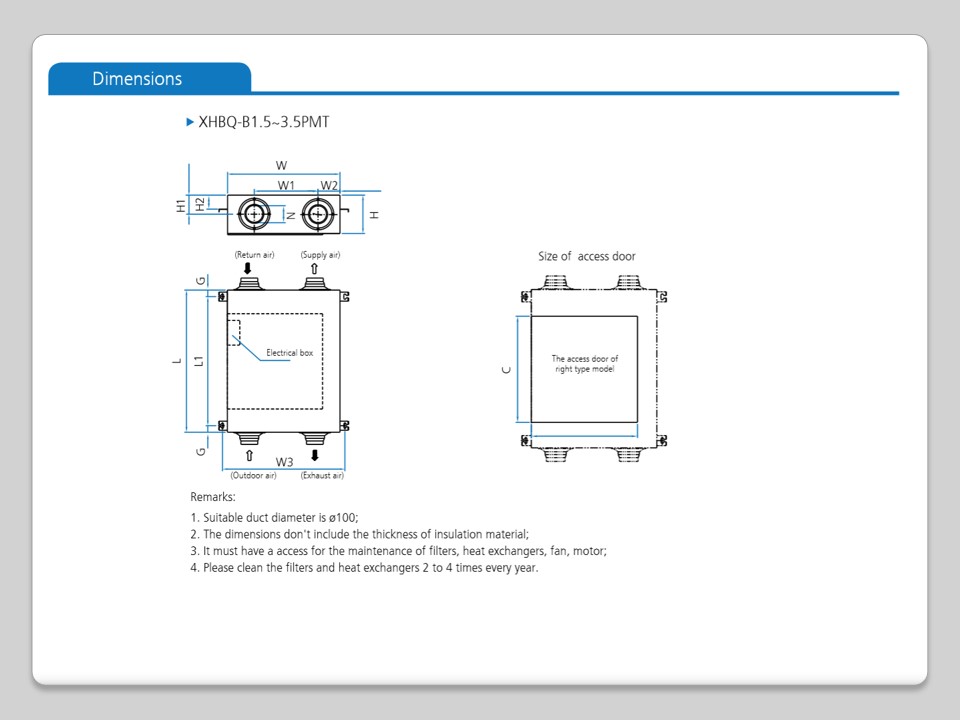Click the Electrical box label

[x=289, y=353]
